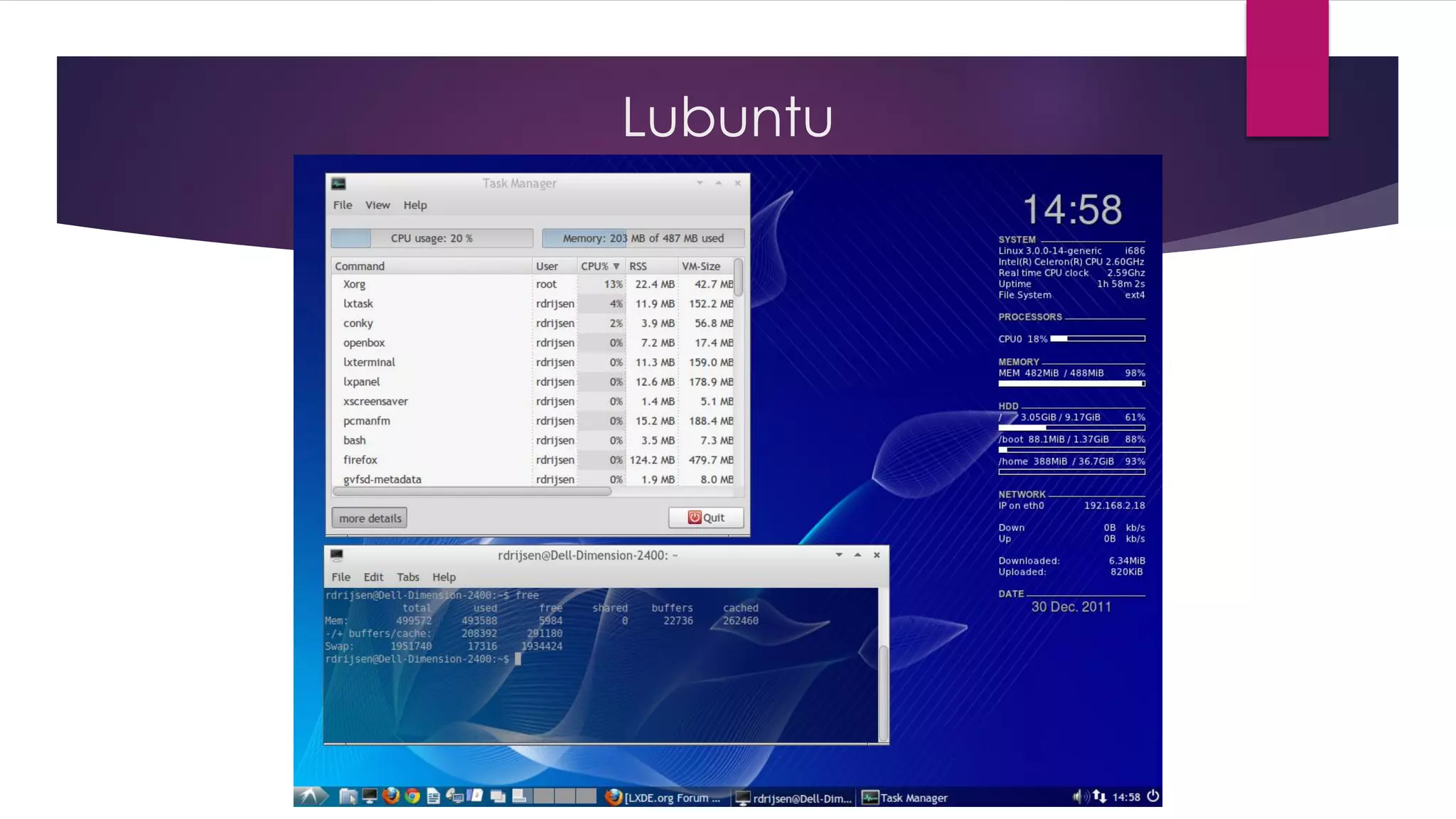Screen dimensions: 1456x819
Task: Select the xscreensaver process row
Action: (x=533, y=402)
